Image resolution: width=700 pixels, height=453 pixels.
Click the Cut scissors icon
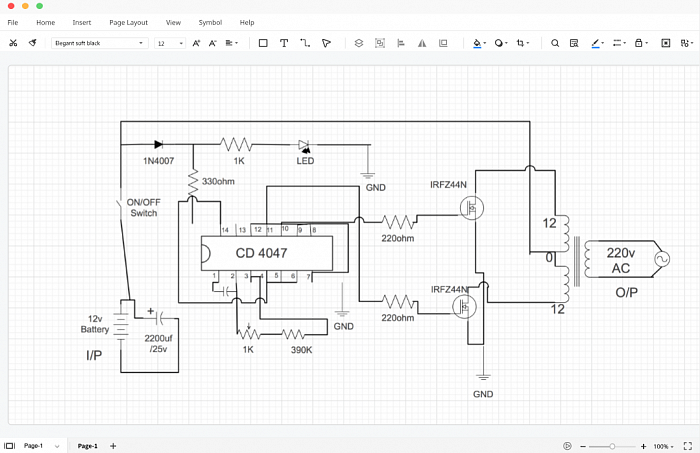click(x=13, y=43)
